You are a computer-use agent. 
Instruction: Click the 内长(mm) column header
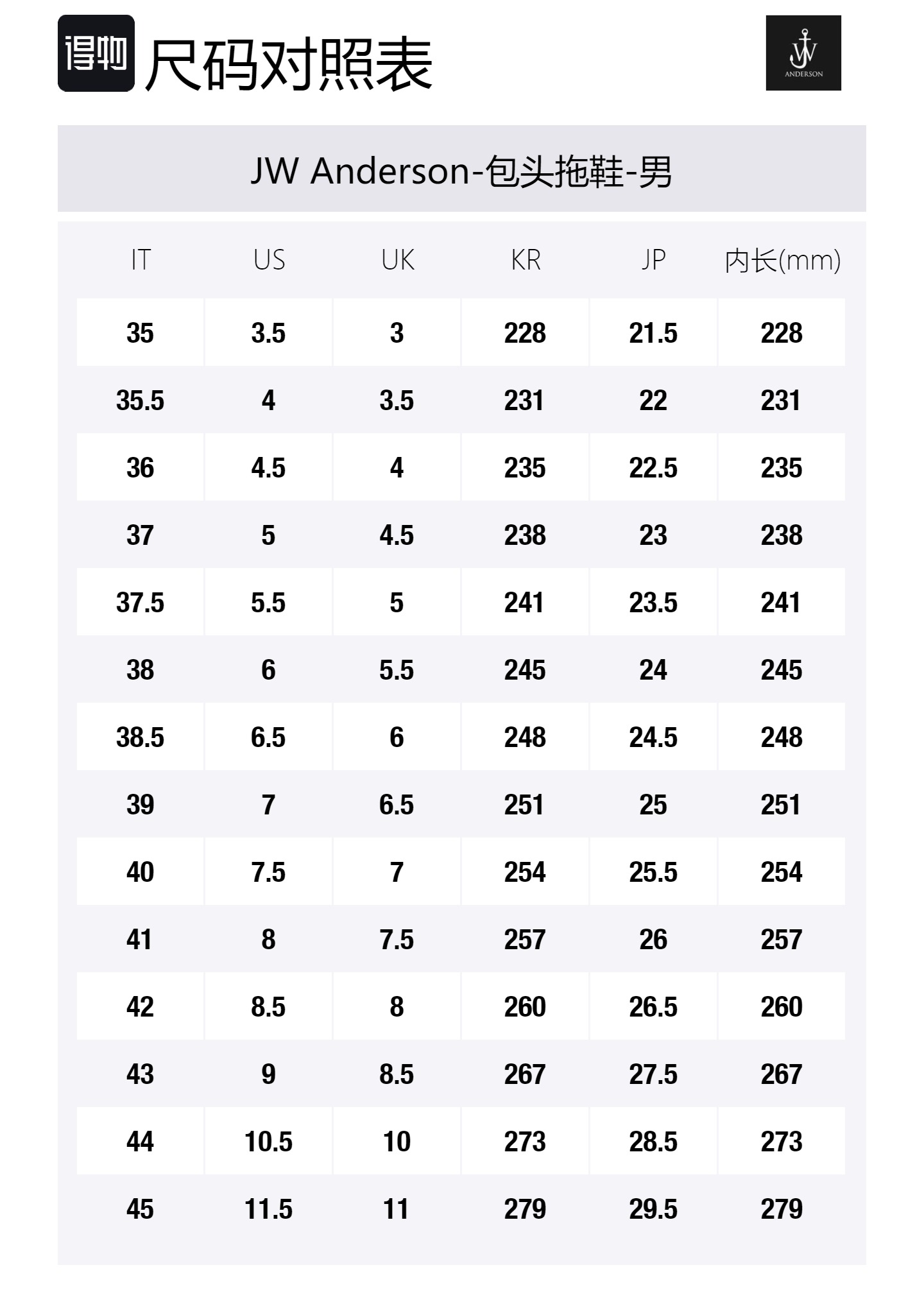[782, 260]
